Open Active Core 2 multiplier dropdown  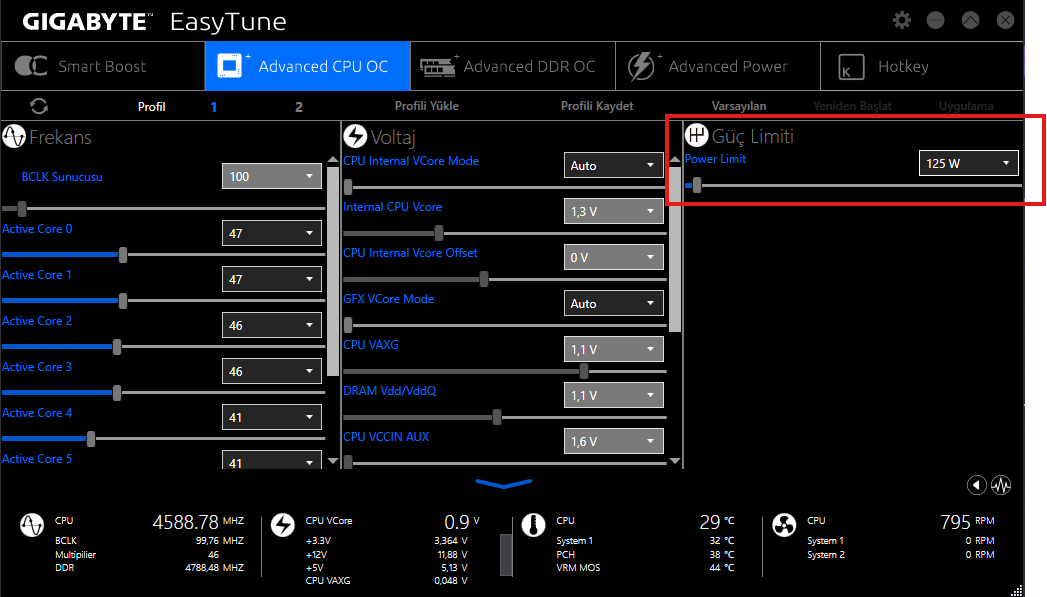(x=272, y=325)
